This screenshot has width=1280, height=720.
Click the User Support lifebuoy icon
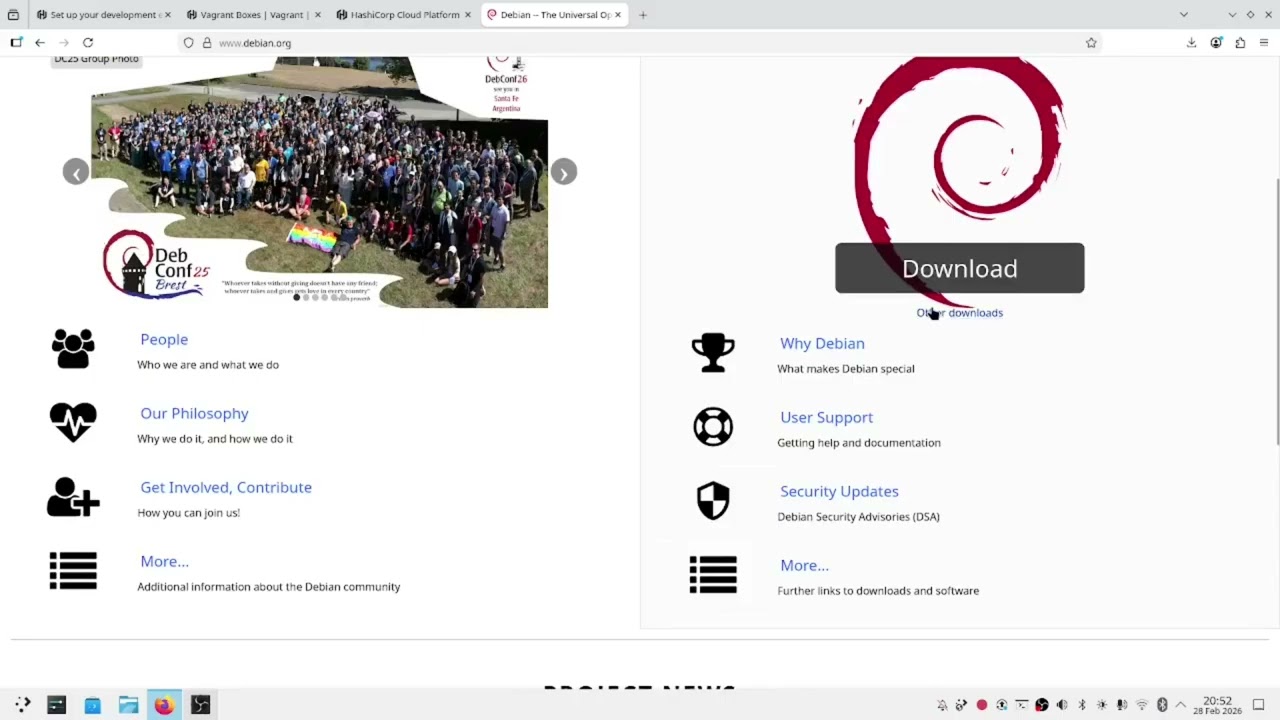(713, 427)
